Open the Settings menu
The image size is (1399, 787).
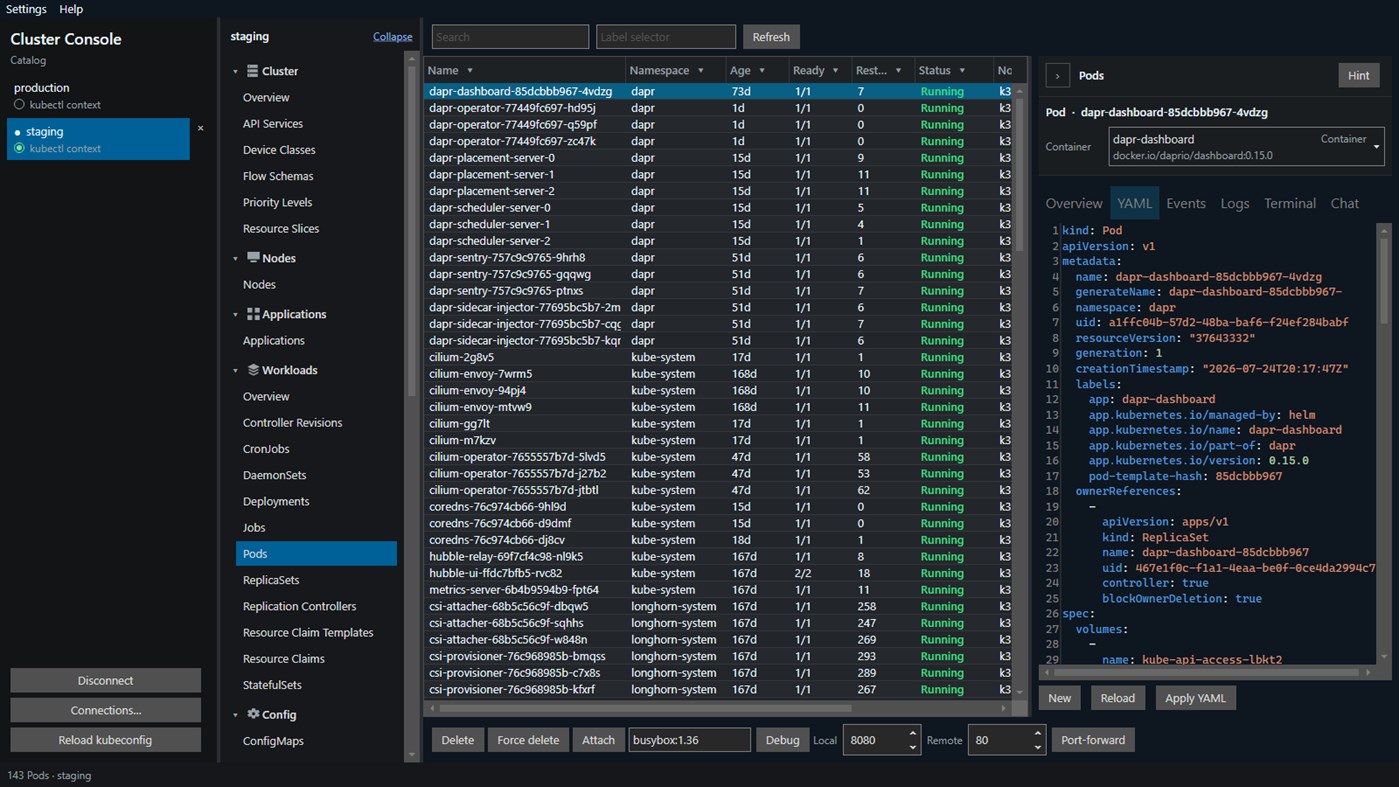pos(26,9)
